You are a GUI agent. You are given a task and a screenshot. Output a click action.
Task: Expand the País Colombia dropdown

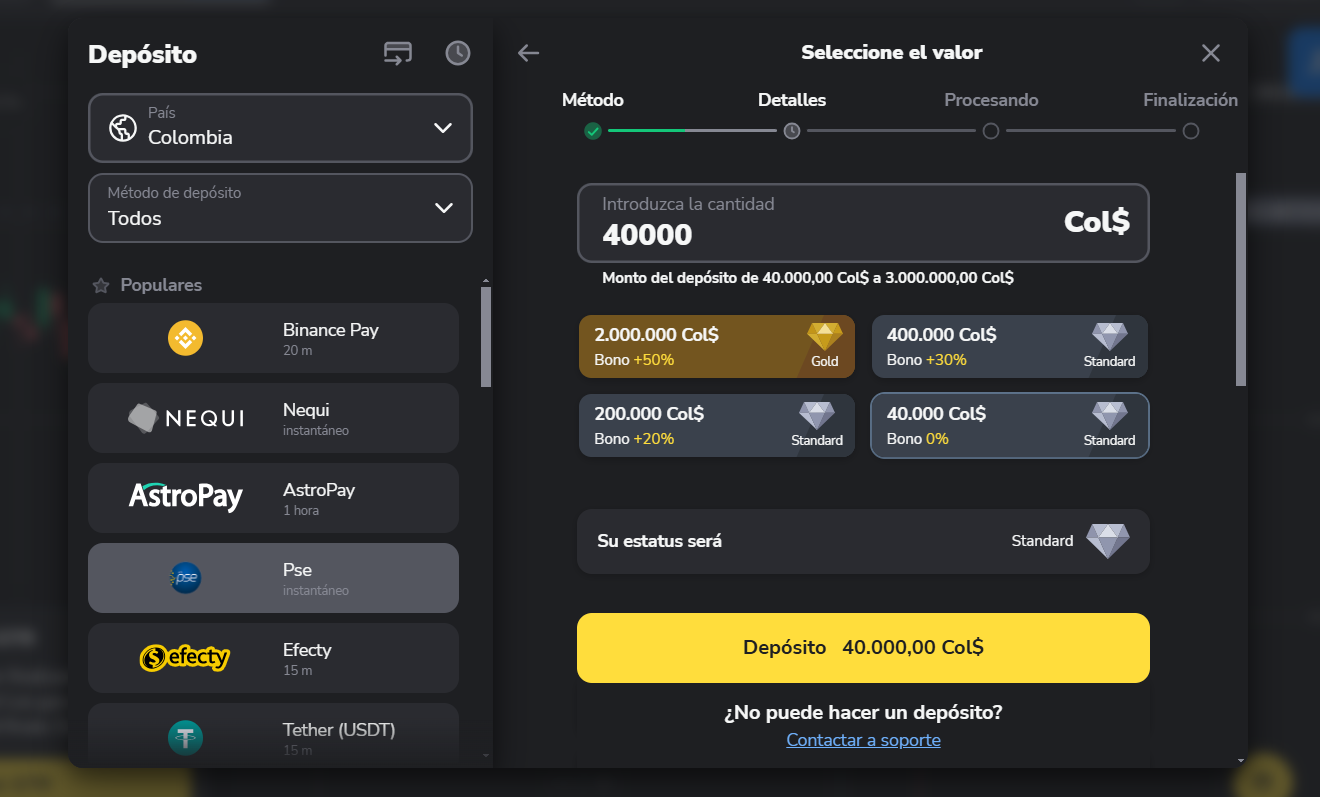pos(280,127)
